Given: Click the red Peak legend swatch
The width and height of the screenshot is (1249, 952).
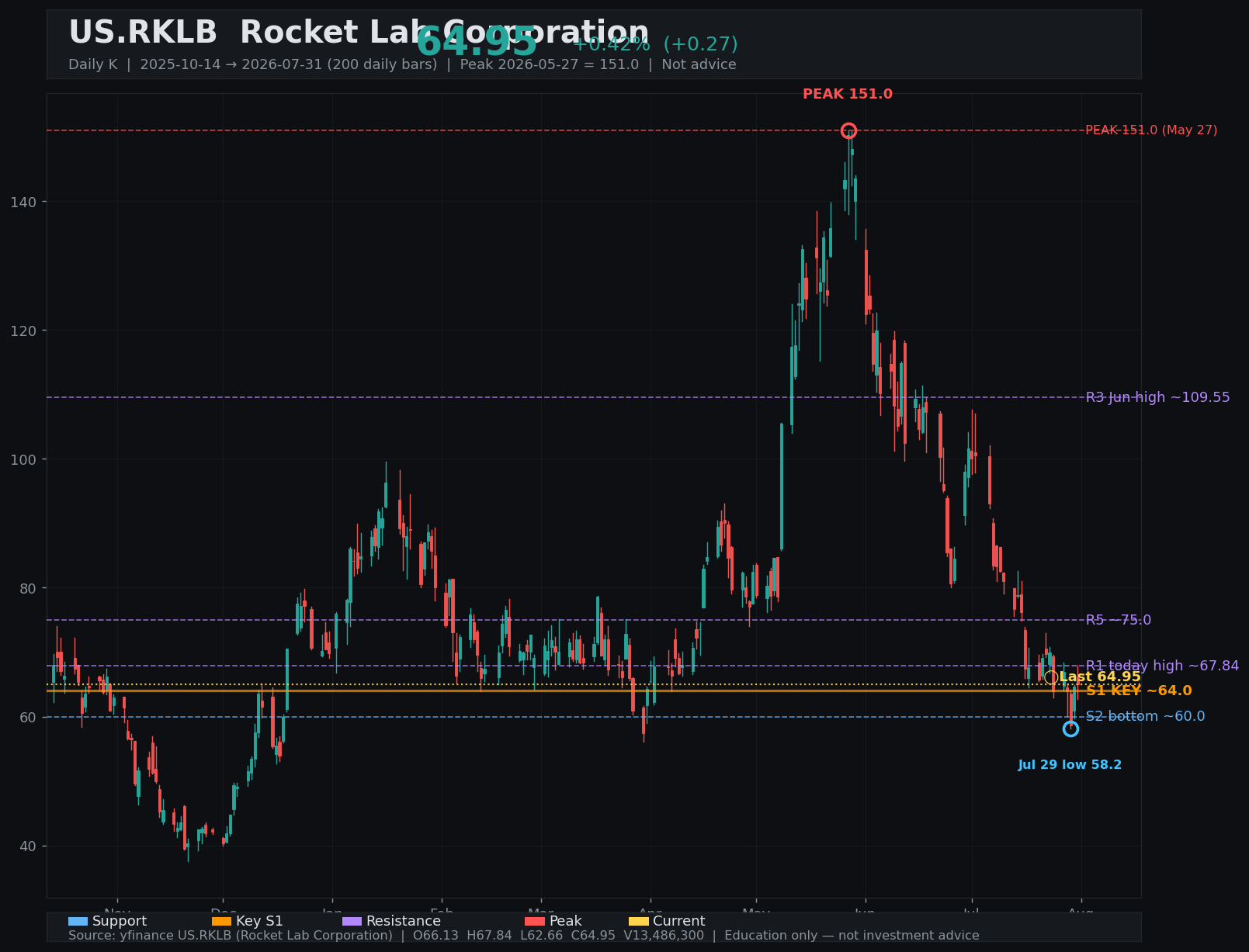Looking at the screenshot, I should 535,922.
